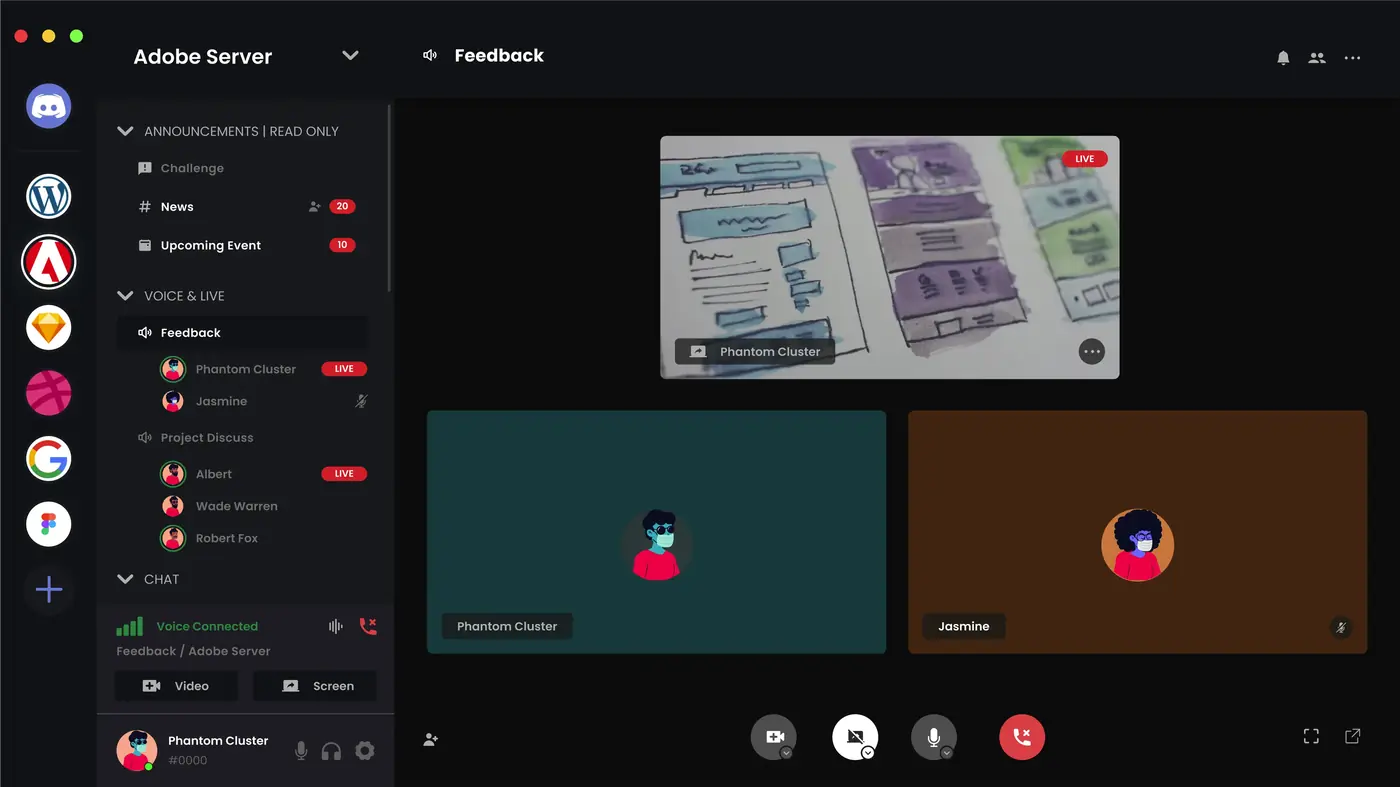Click the #0000 user tag
Screen dimensions: 1400x787
(x=187, y=760)
